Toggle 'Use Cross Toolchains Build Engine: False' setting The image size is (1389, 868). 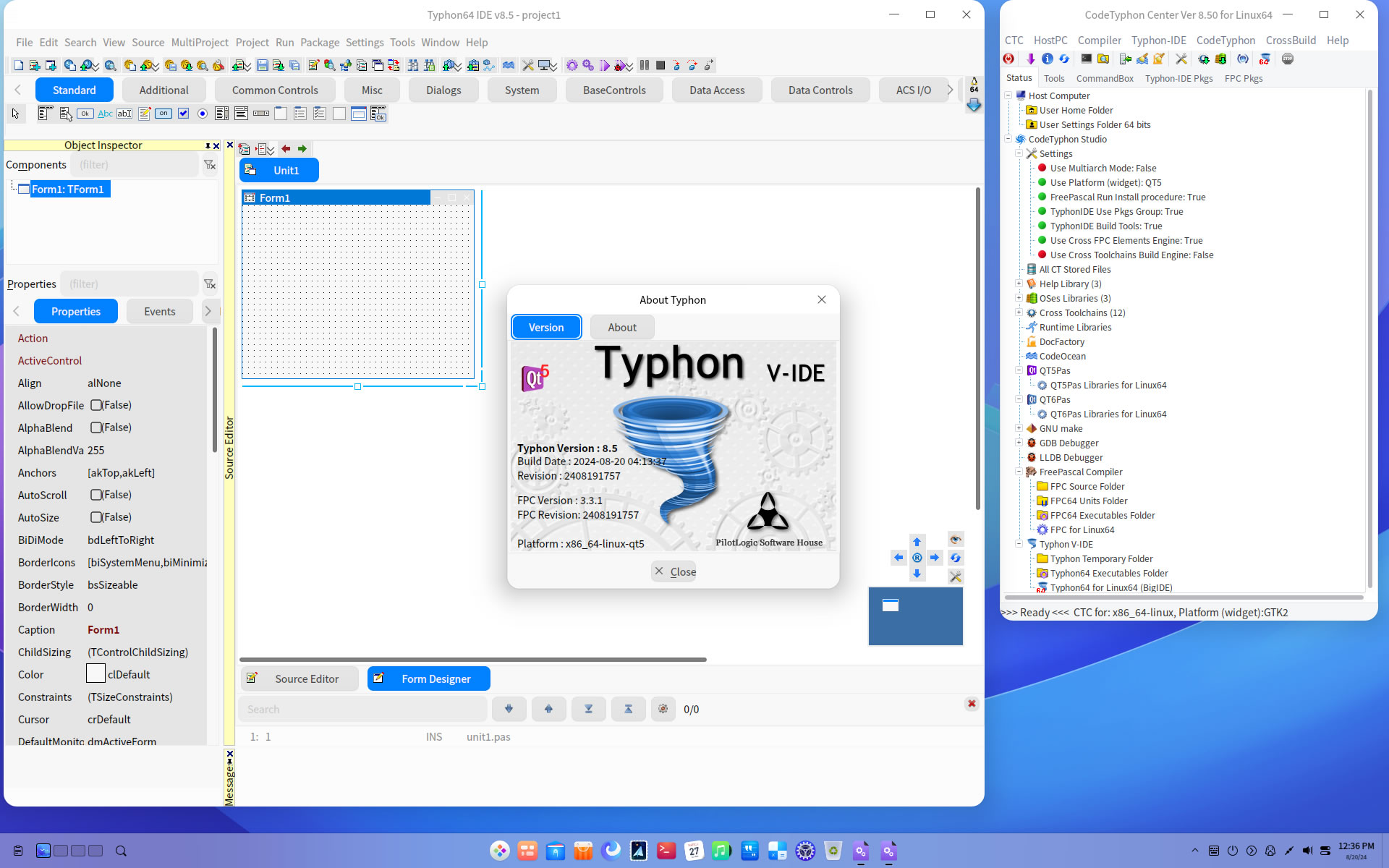click(1131, 255)
